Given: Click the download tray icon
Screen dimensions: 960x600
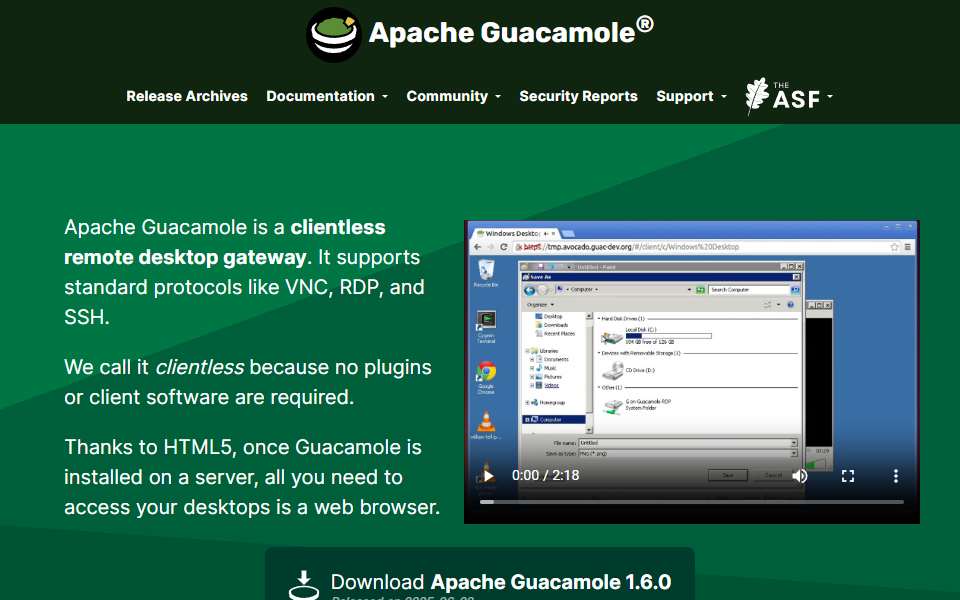Looking at the screenshot, I should pyautogui.click(x=304, y=585).
